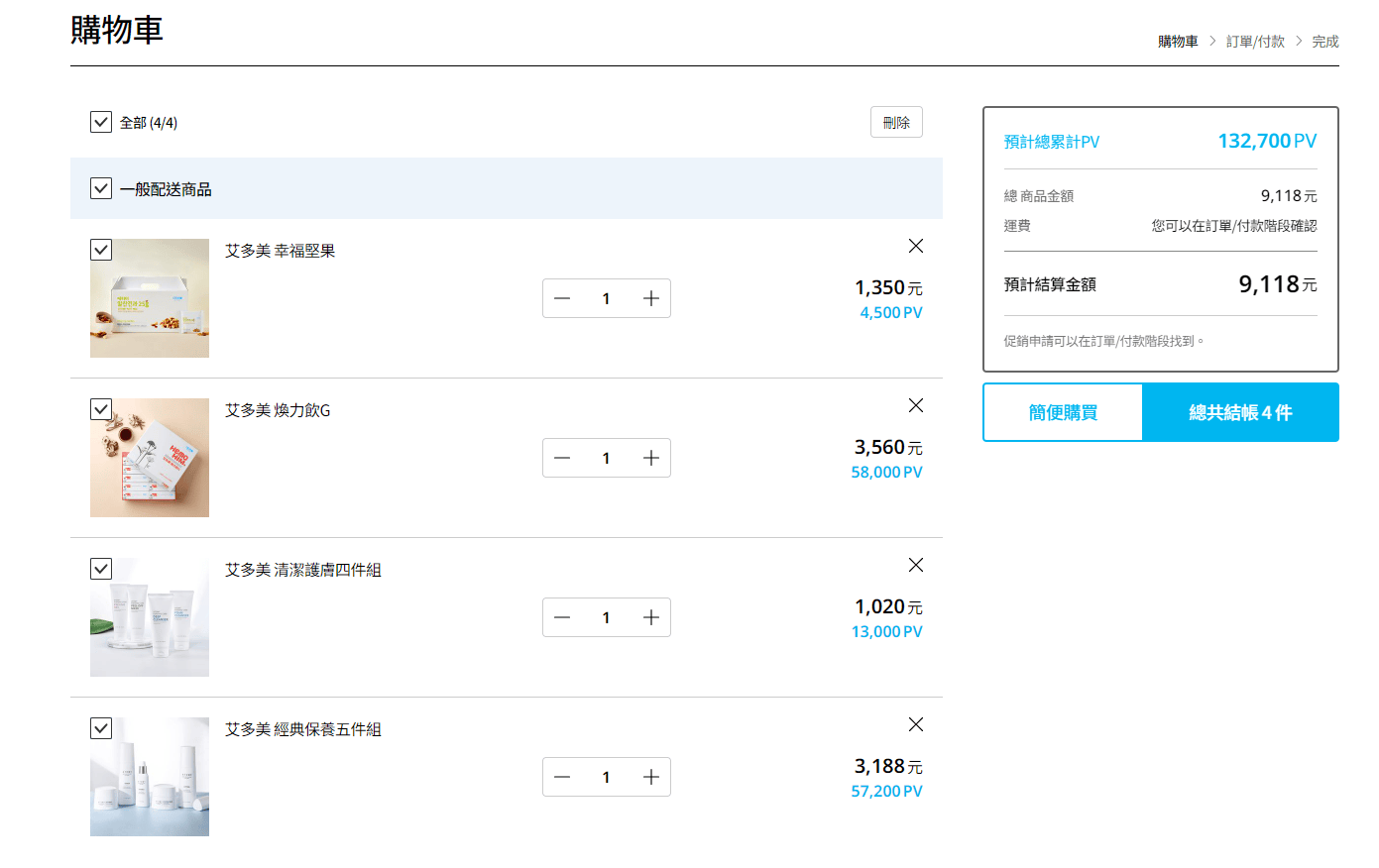Open the 艾多美 煥力飲G product link
This screenshot has width=1379, height=868.
[278, 410]
